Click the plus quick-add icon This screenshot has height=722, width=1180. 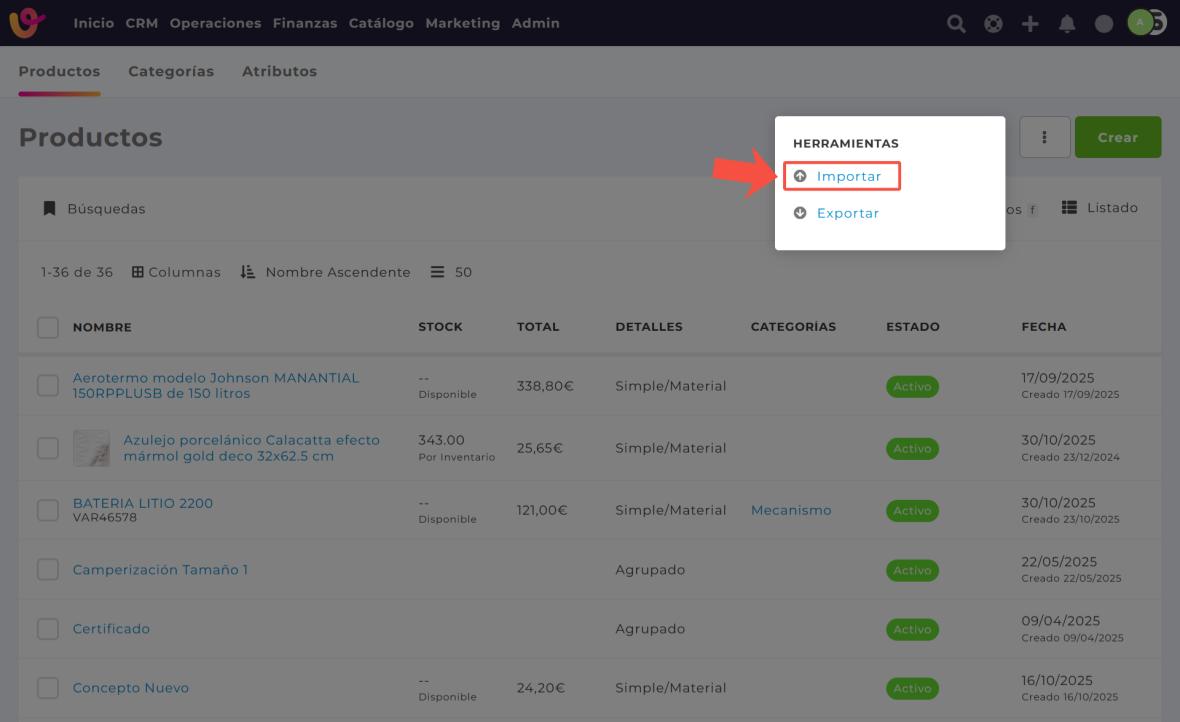pos(1030,24)
